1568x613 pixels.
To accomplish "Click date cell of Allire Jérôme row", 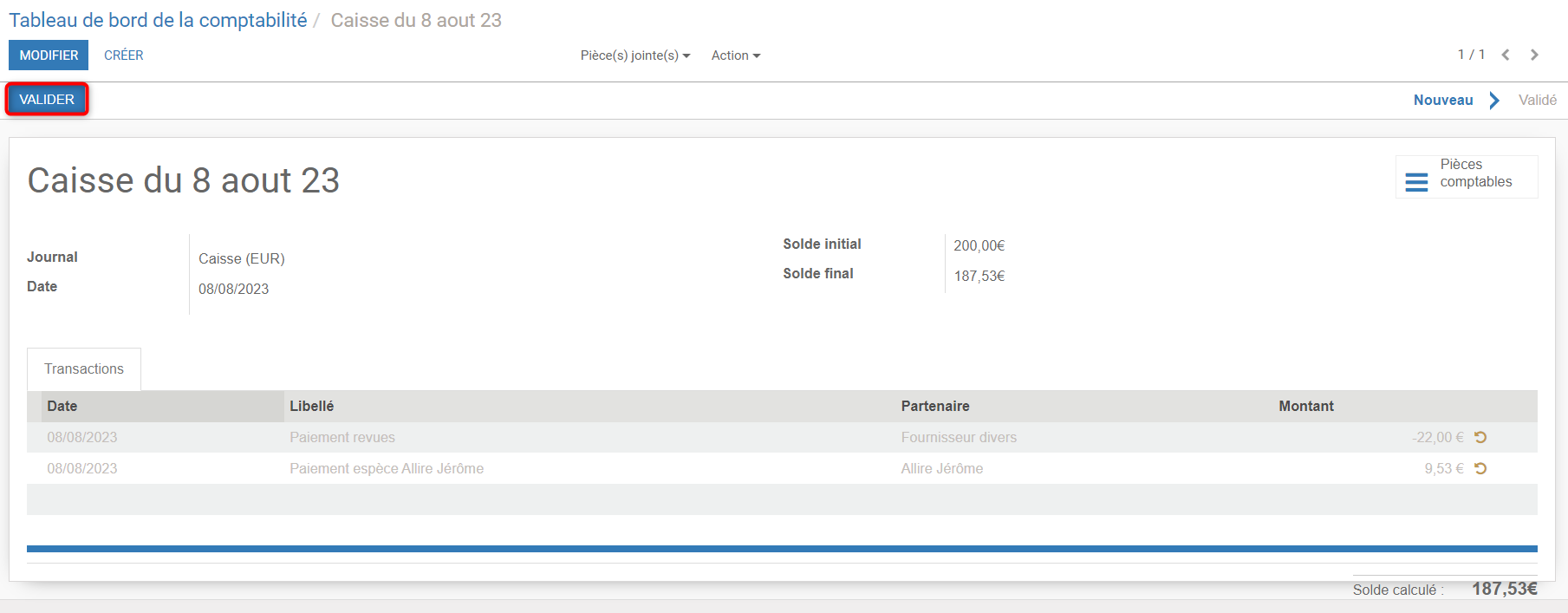I will click(x=82, y=469).
